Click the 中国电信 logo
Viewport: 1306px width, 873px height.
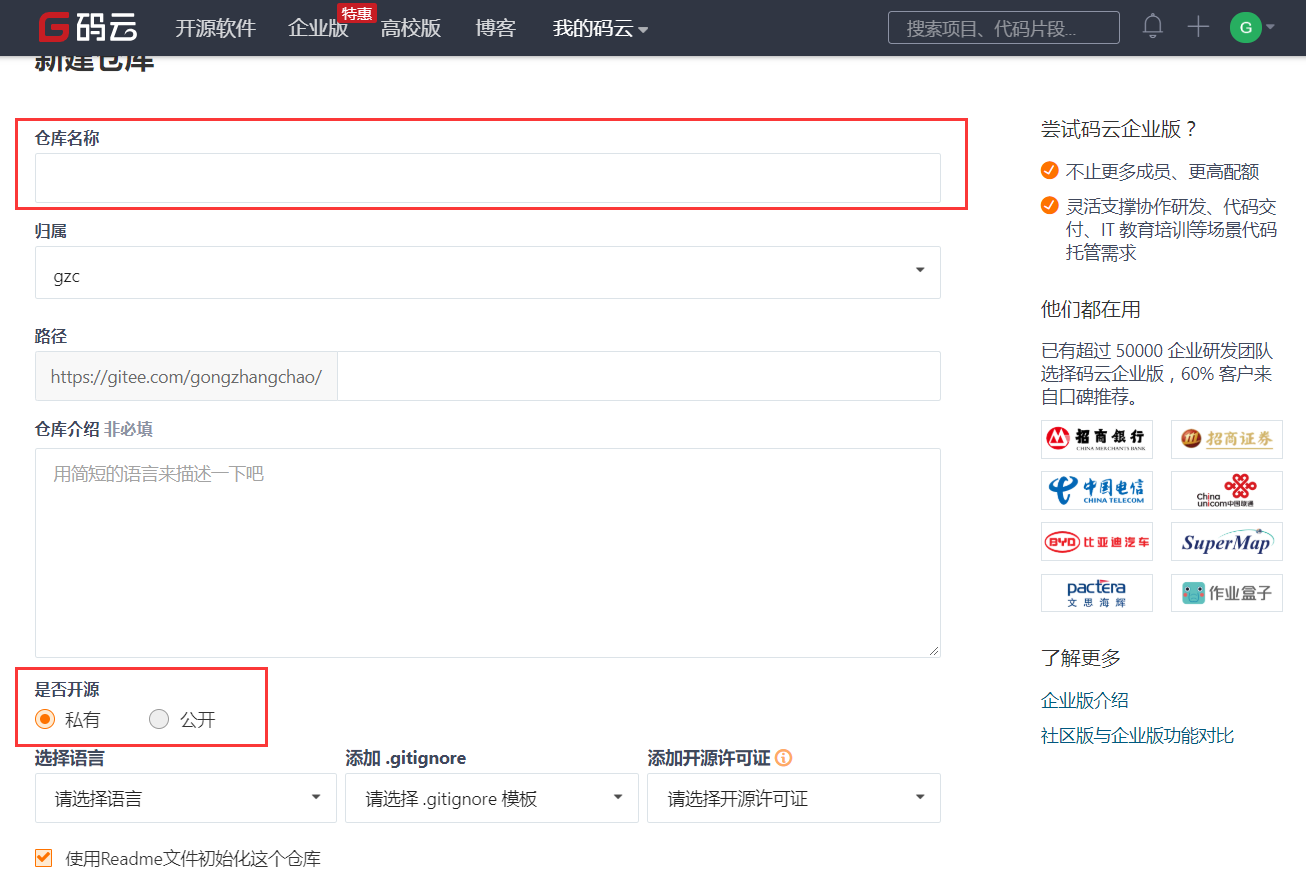(x=1096, y=490)
